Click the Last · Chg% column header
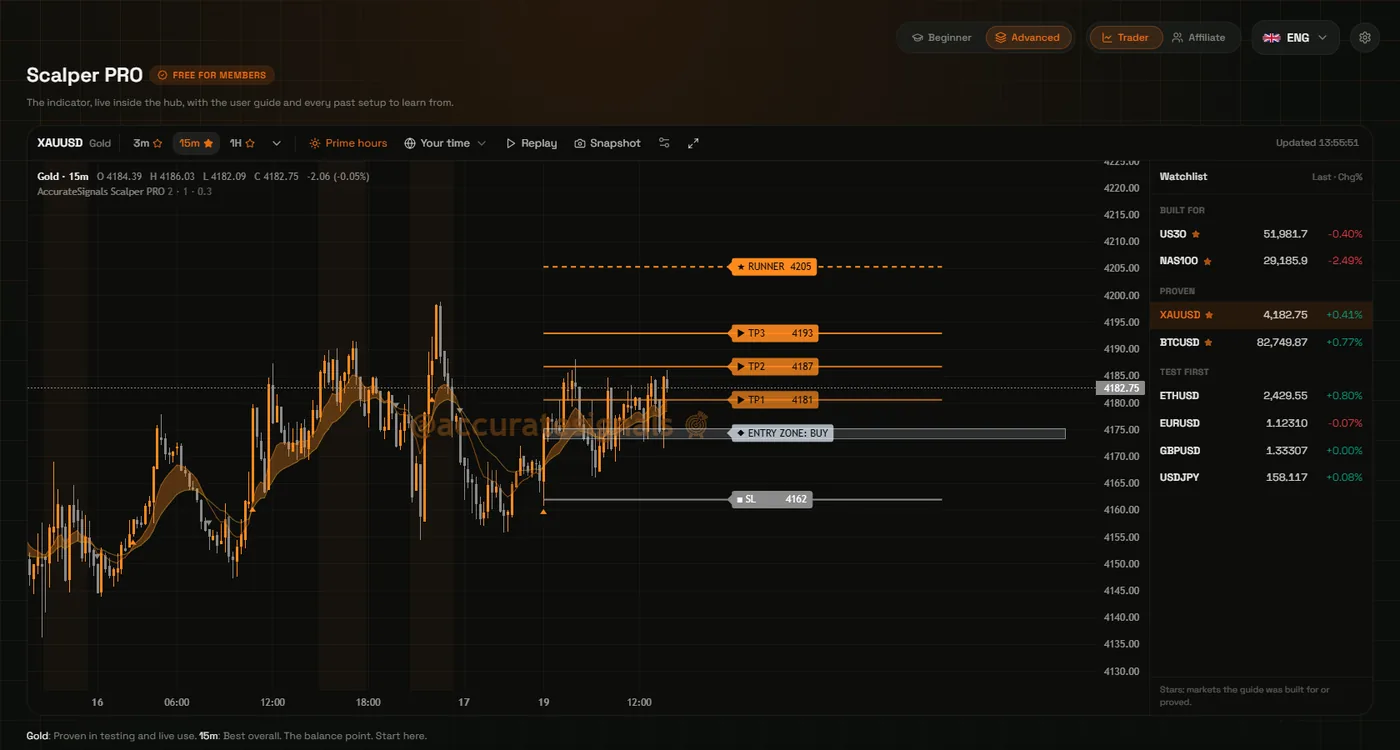Screen dimensions: 1400x750 point(1337,177)
